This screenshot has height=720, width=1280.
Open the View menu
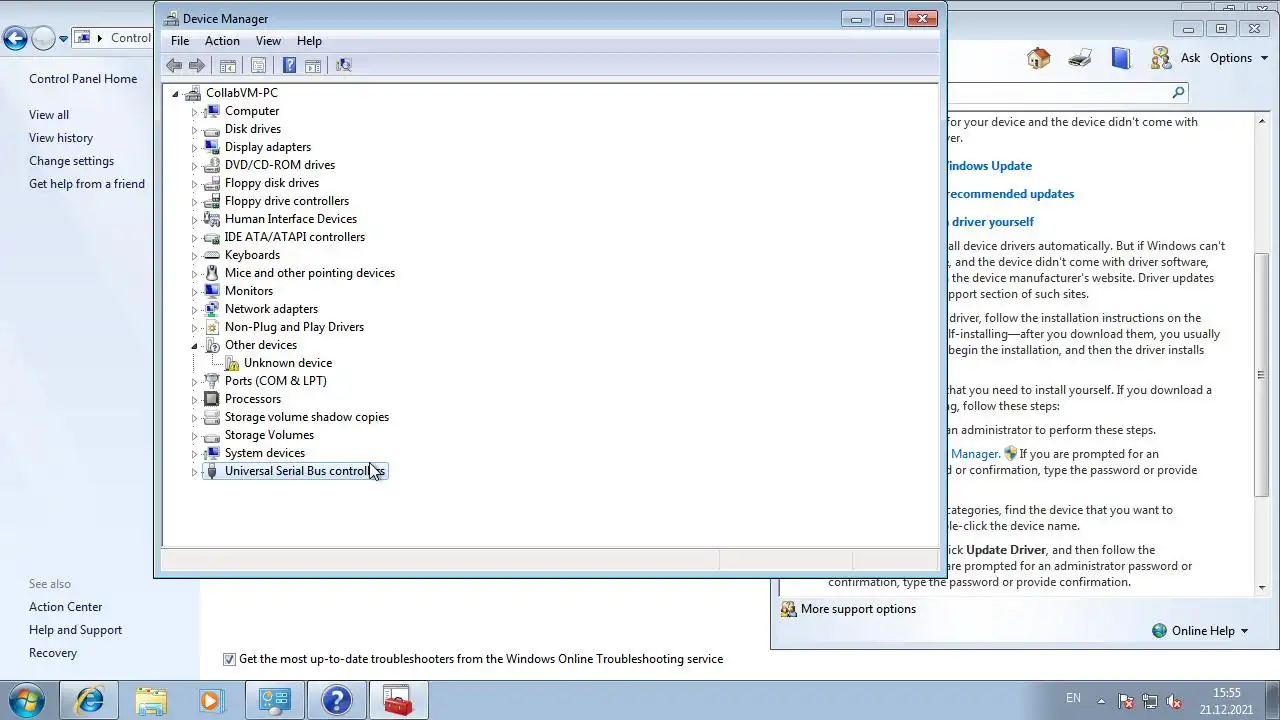pyautogui.click(x=268, y=41)
